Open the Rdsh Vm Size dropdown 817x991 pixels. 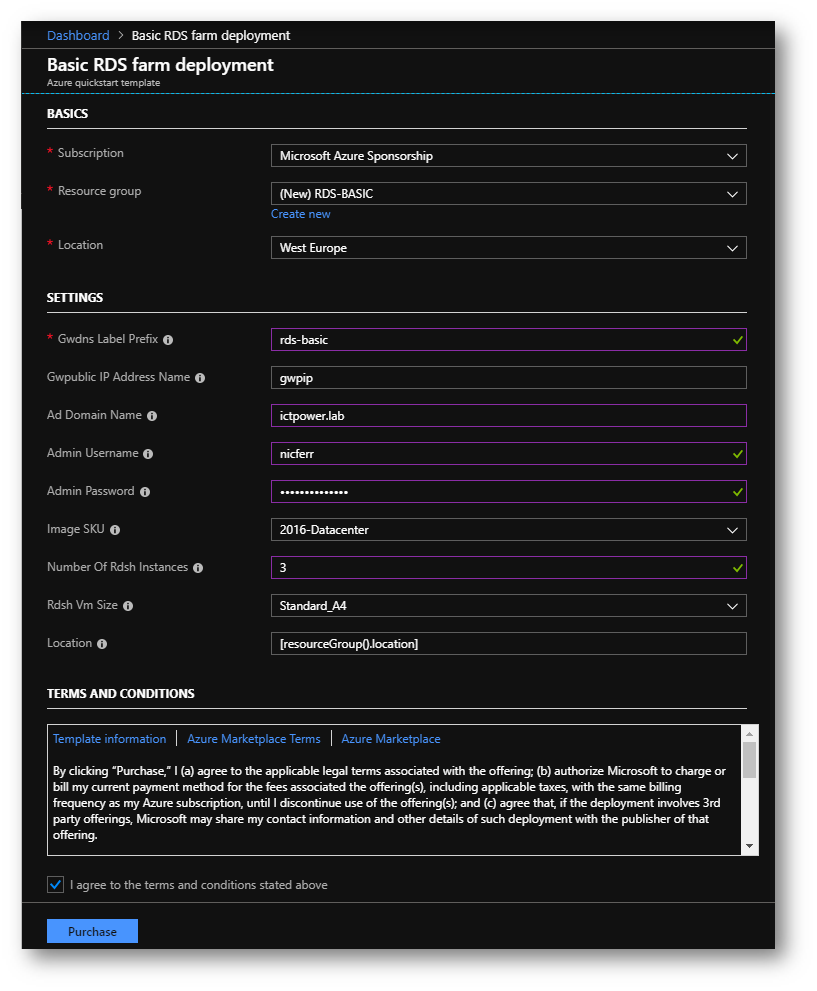coord(509,605)
